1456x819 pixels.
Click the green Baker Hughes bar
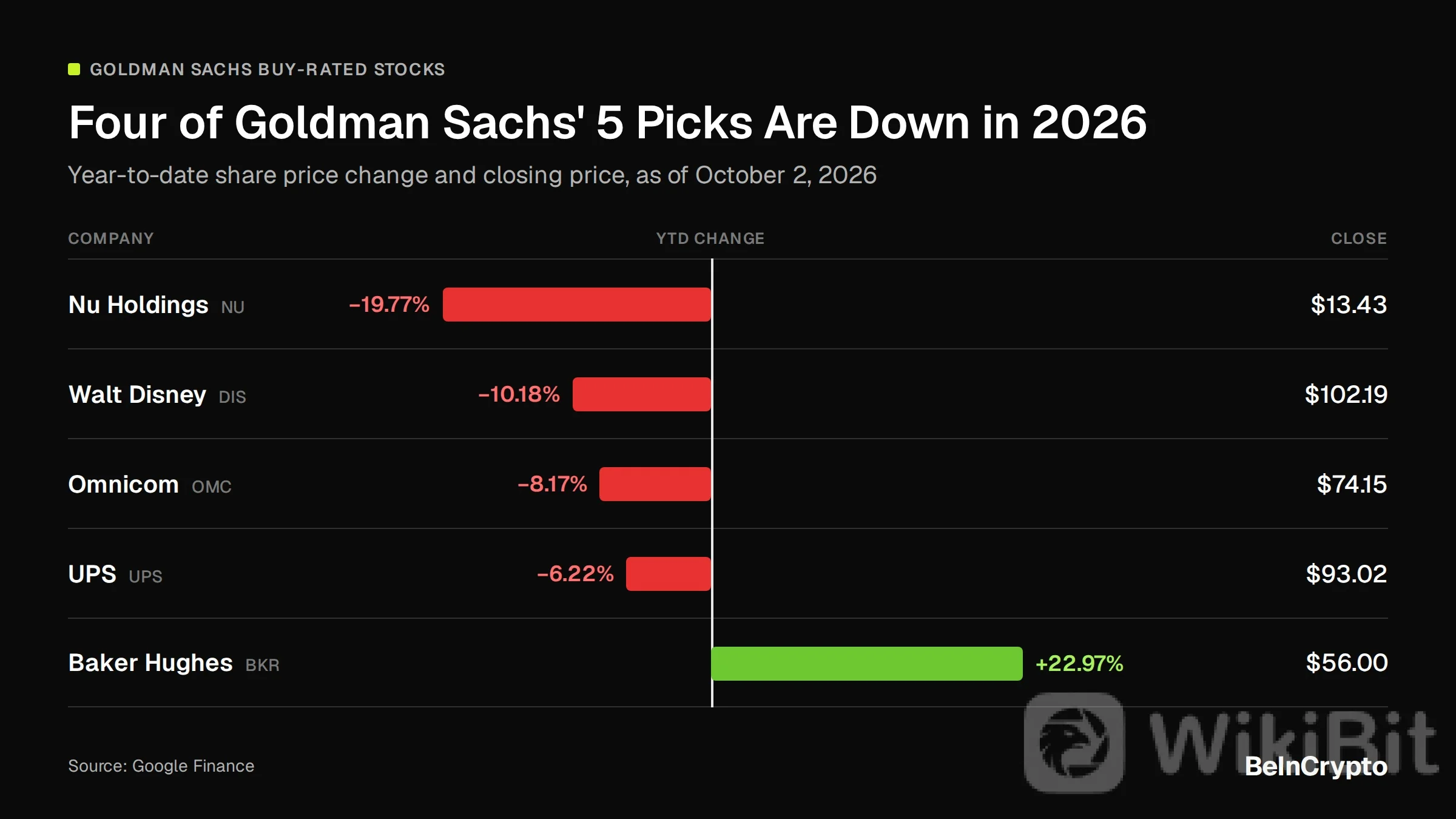(867, 664)
